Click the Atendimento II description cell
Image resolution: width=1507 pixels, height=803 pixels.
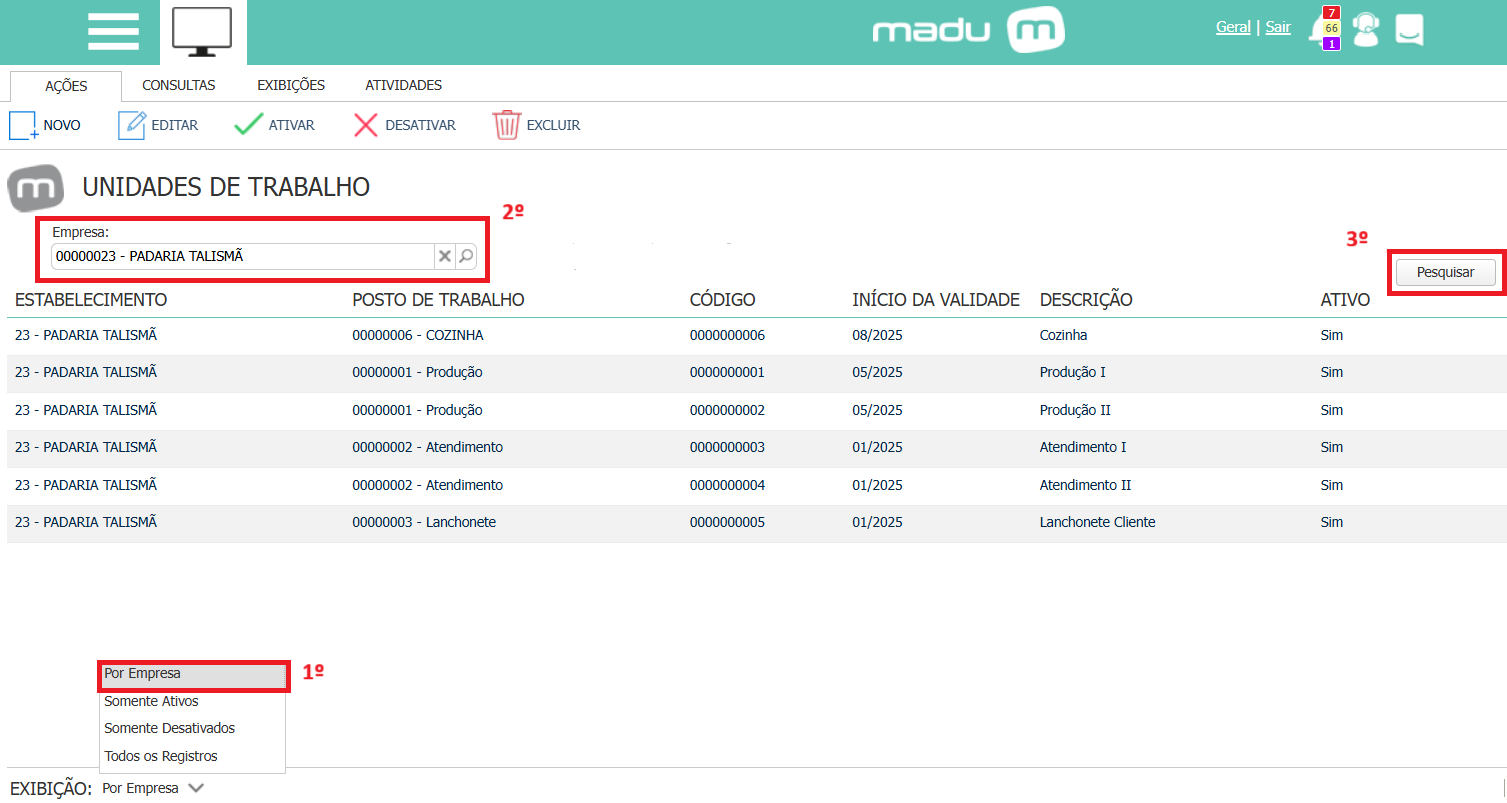tap(1085, 485)
